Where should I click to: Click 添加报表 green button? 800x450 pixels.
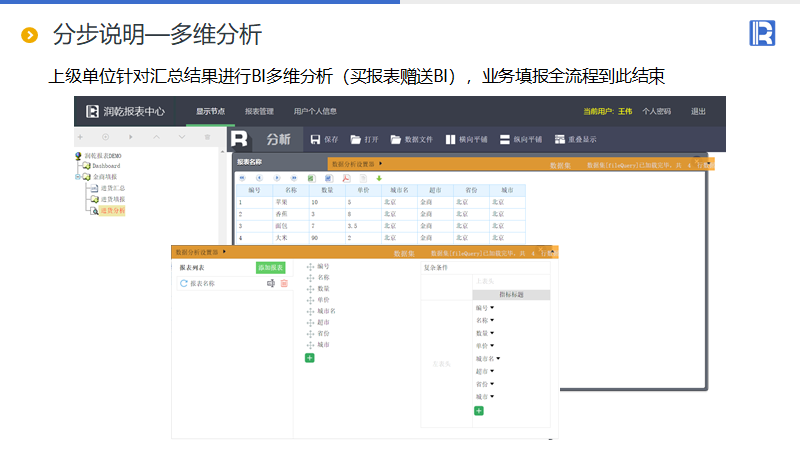270,267
